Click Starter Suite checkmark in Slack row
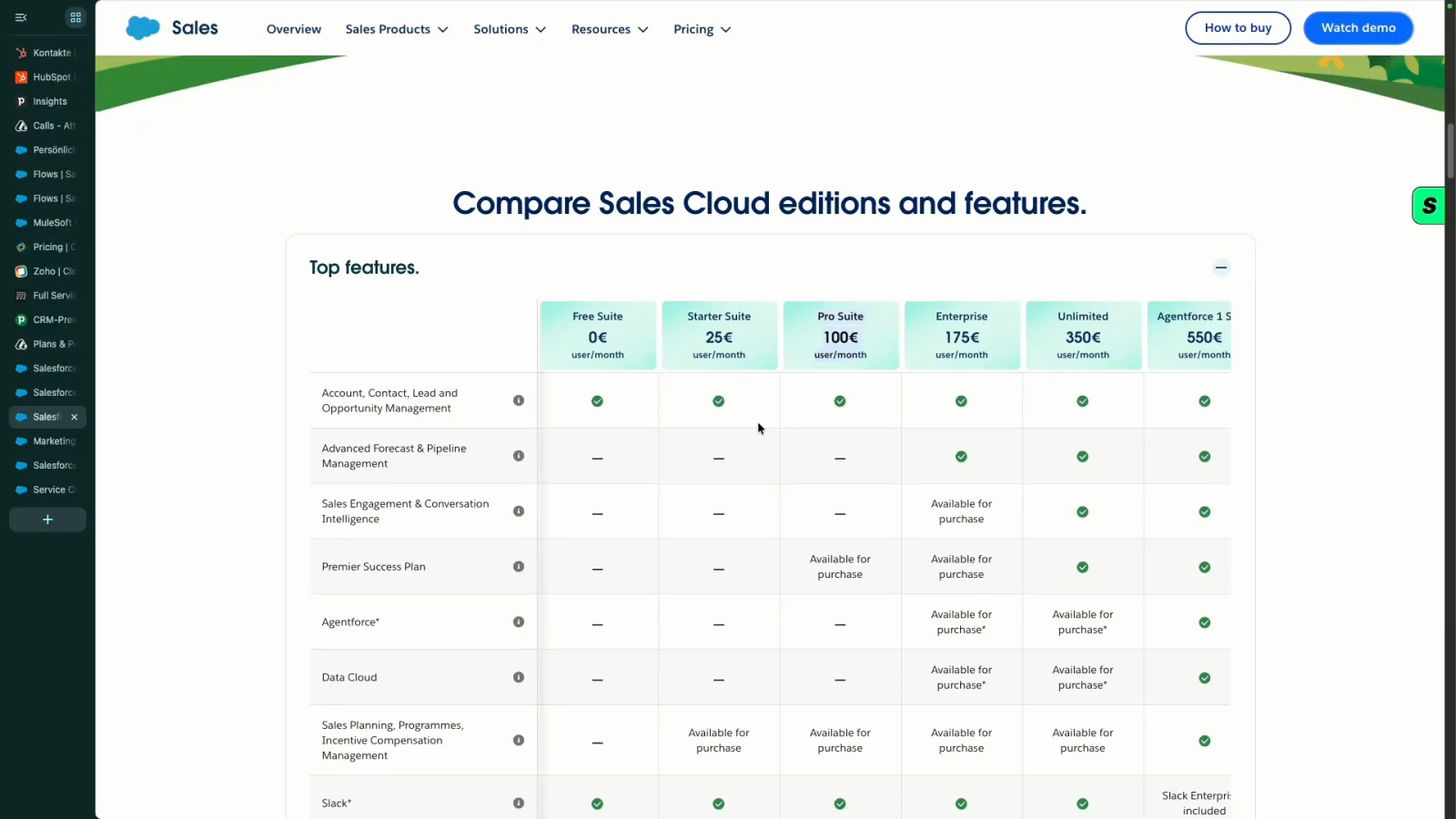This screenshot has height=819, width=1456. coord(719,804)
